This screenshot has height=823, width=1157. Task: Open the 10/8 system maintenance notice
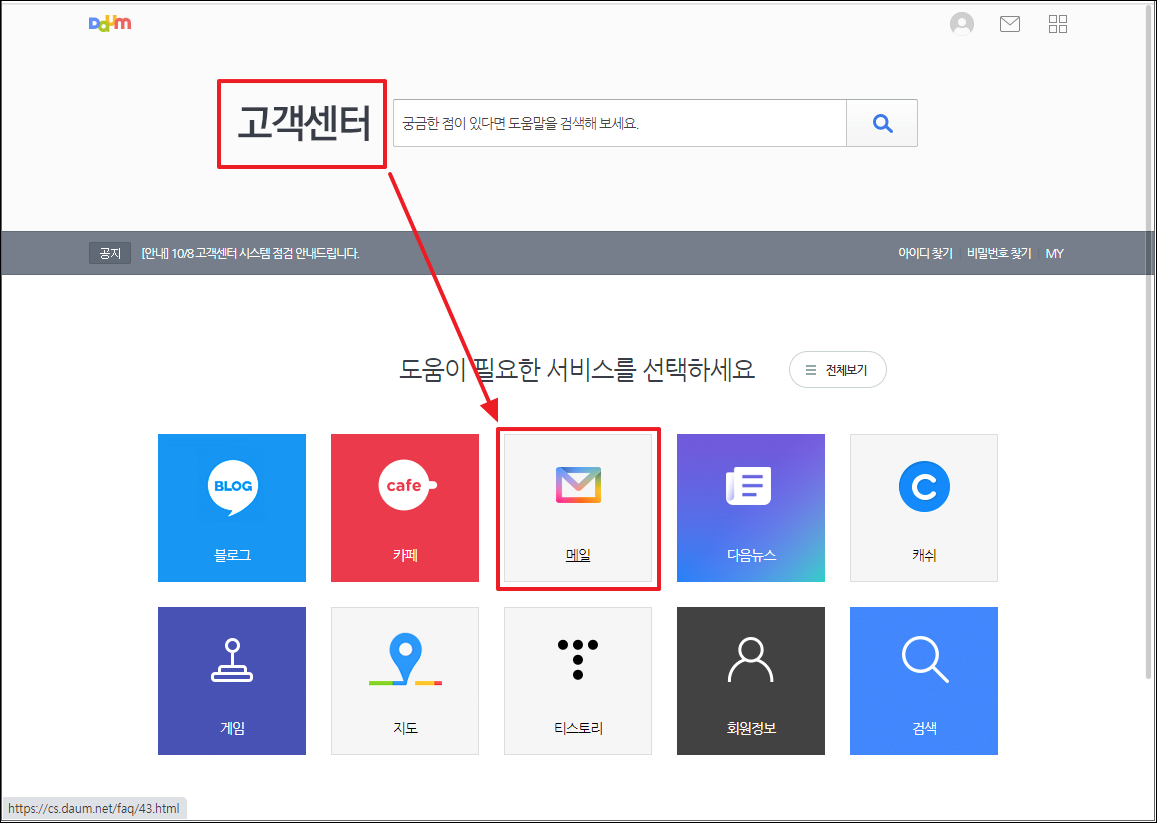coord(250,253)
